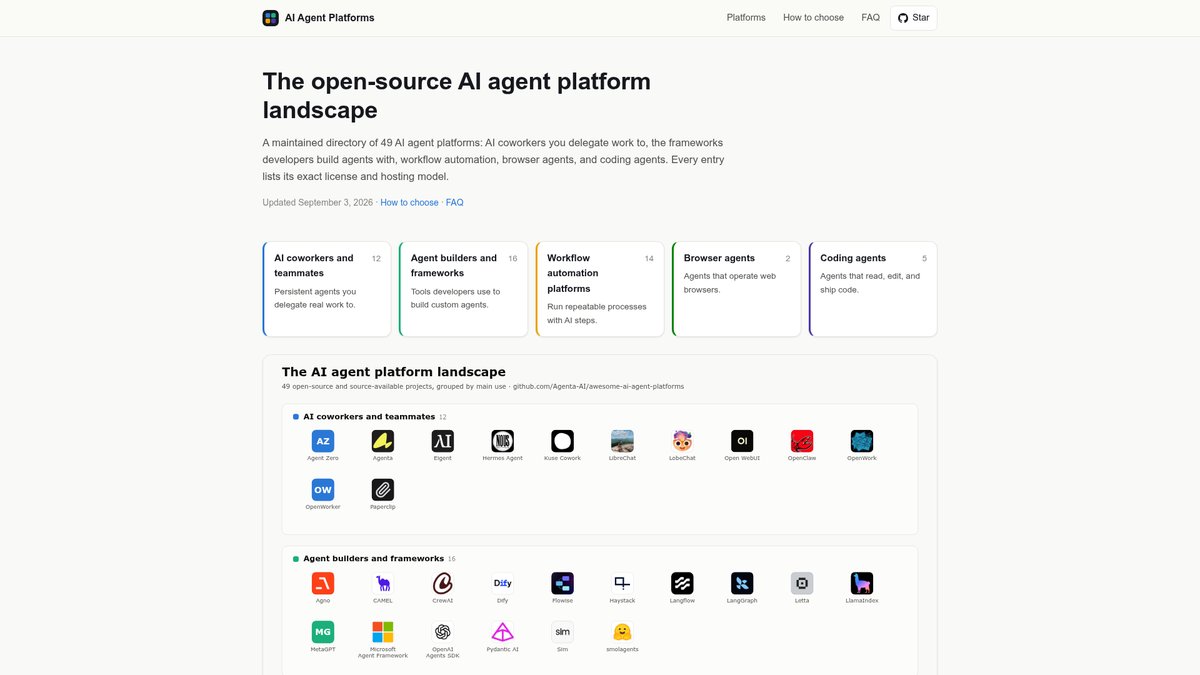
Task: Click the github.com/Agenta-AI/awesome-ai-agent-platforms text
Action: [x=598, y=386]
